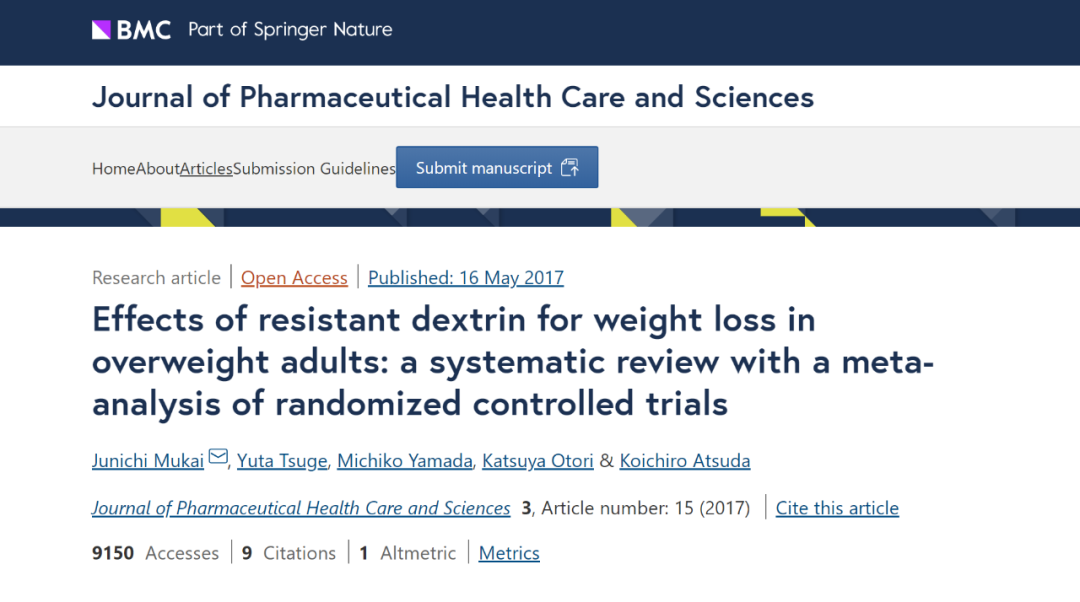Screen dimensions: 1080x602
Task: Click the Journal of Pharmaceutical Health Care header title
Action: (x=453, y=97)
